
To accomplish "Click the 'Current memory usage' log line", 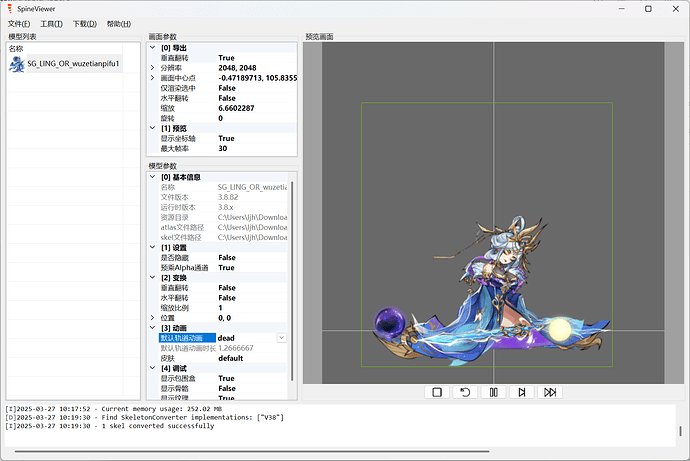I will pyautogui.click(x=114, y=409).
